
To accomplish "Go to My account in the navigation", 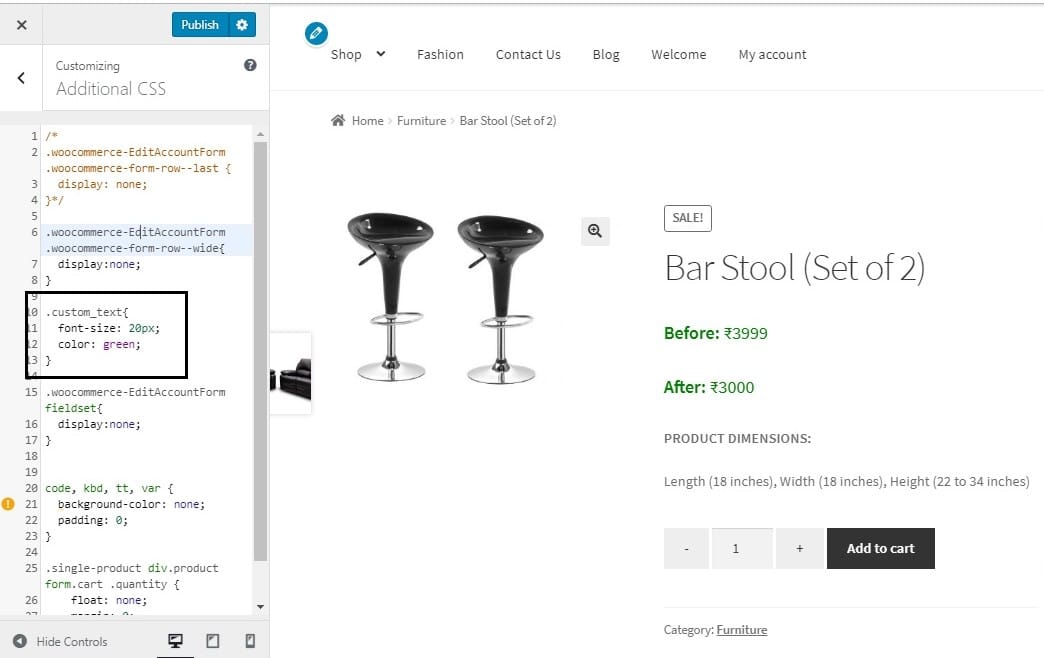I will pos(771,54).
